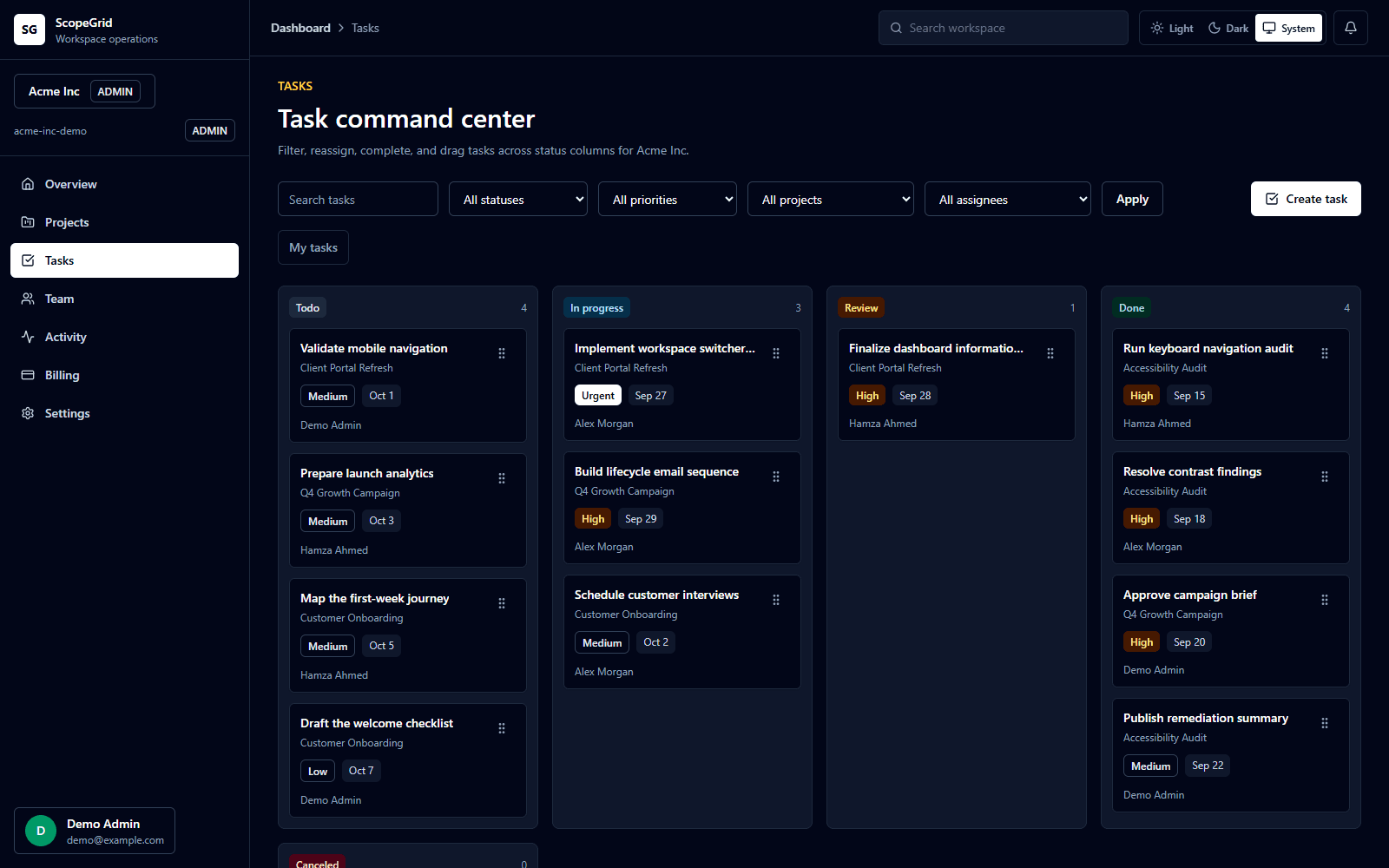1389x868 pixels.
Task: Open the Acme Inc workspace switcher
Action: (x=84, y=91)
